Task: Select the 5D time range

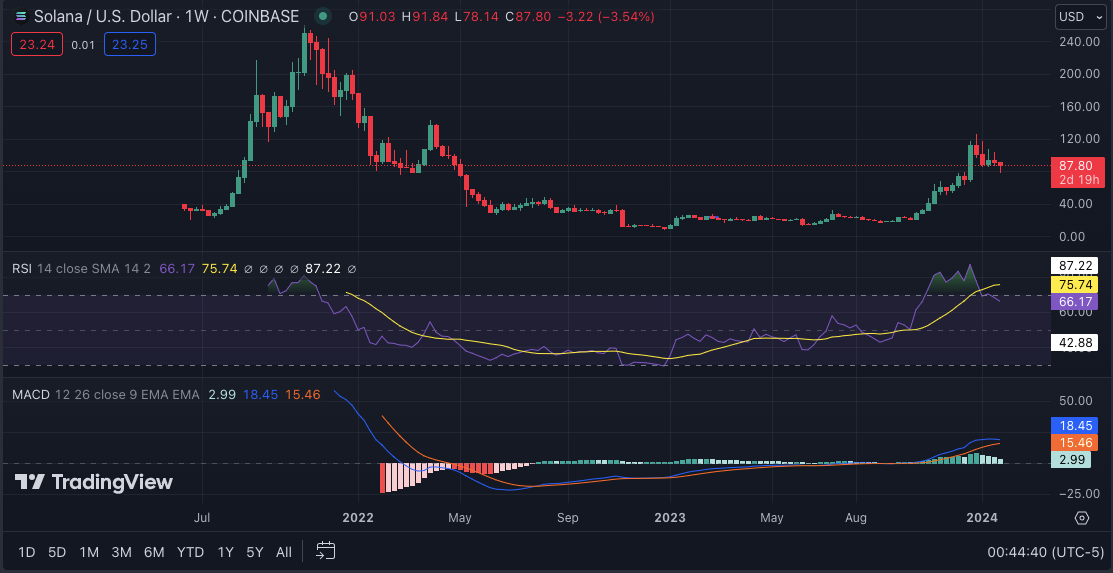Action: (x=57, y=552)
